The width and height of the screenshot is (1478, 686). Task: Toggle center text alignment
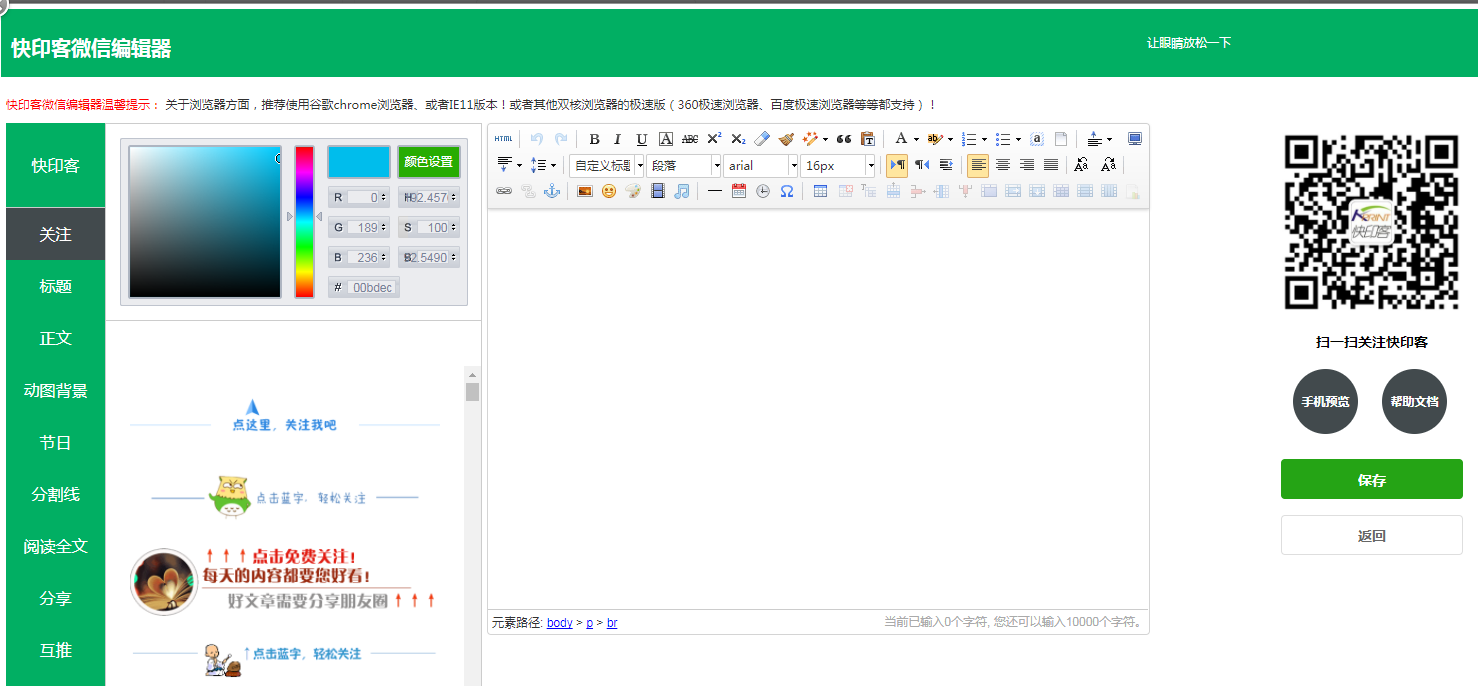1002,165
